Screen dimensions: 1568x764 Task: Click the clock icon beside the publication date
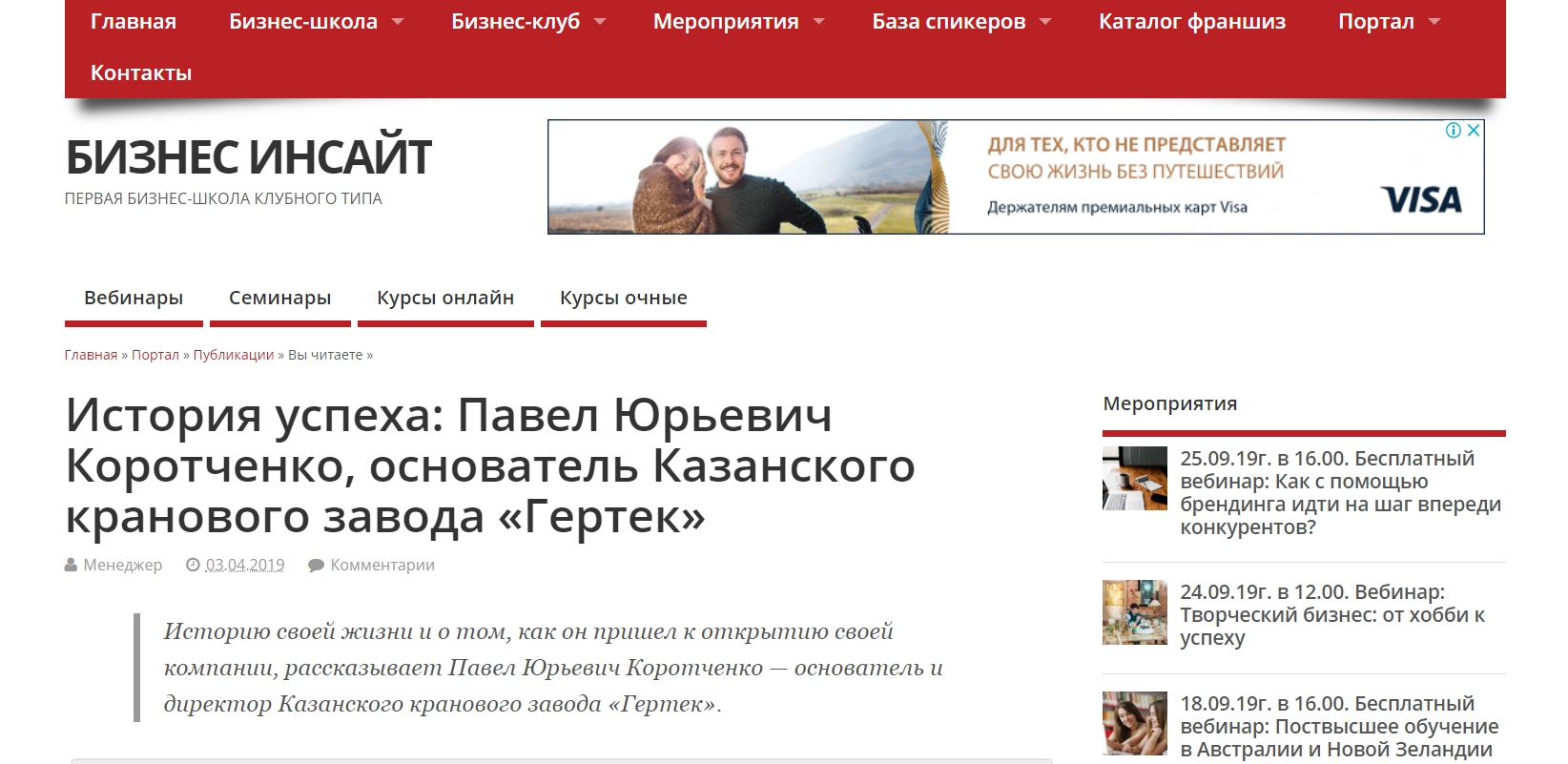(193, 566)
